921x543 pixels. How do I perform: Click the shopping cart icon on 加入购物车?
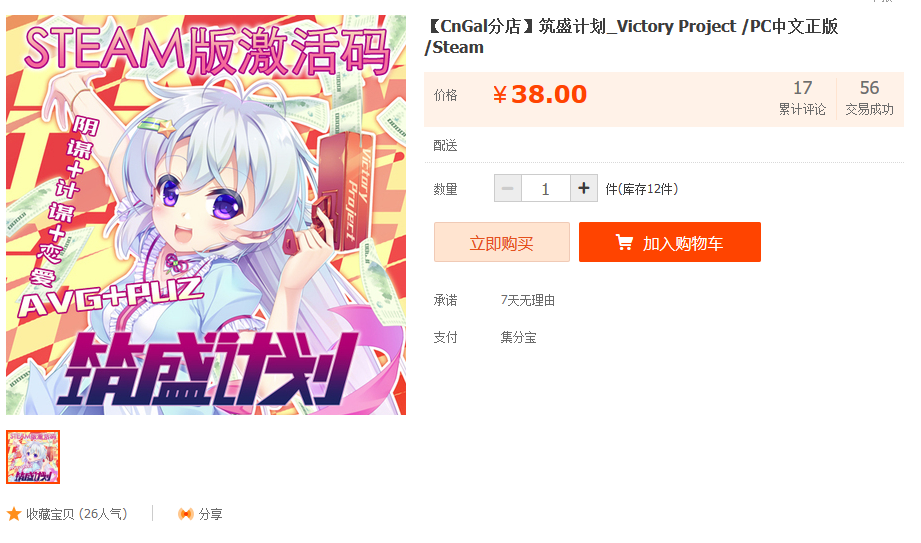tap(624, 242)
